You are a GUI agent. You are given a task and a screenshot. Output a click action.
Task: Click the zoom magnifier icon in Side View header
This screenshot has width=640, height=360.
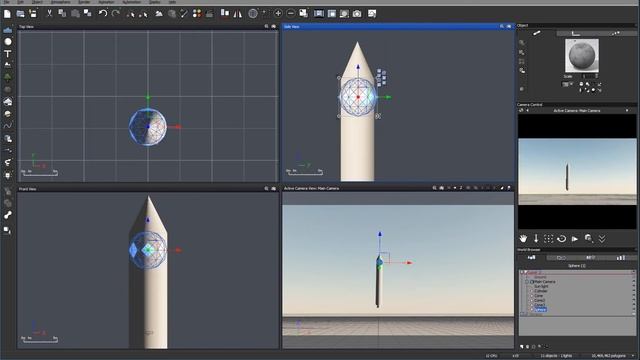click(502, 26)
